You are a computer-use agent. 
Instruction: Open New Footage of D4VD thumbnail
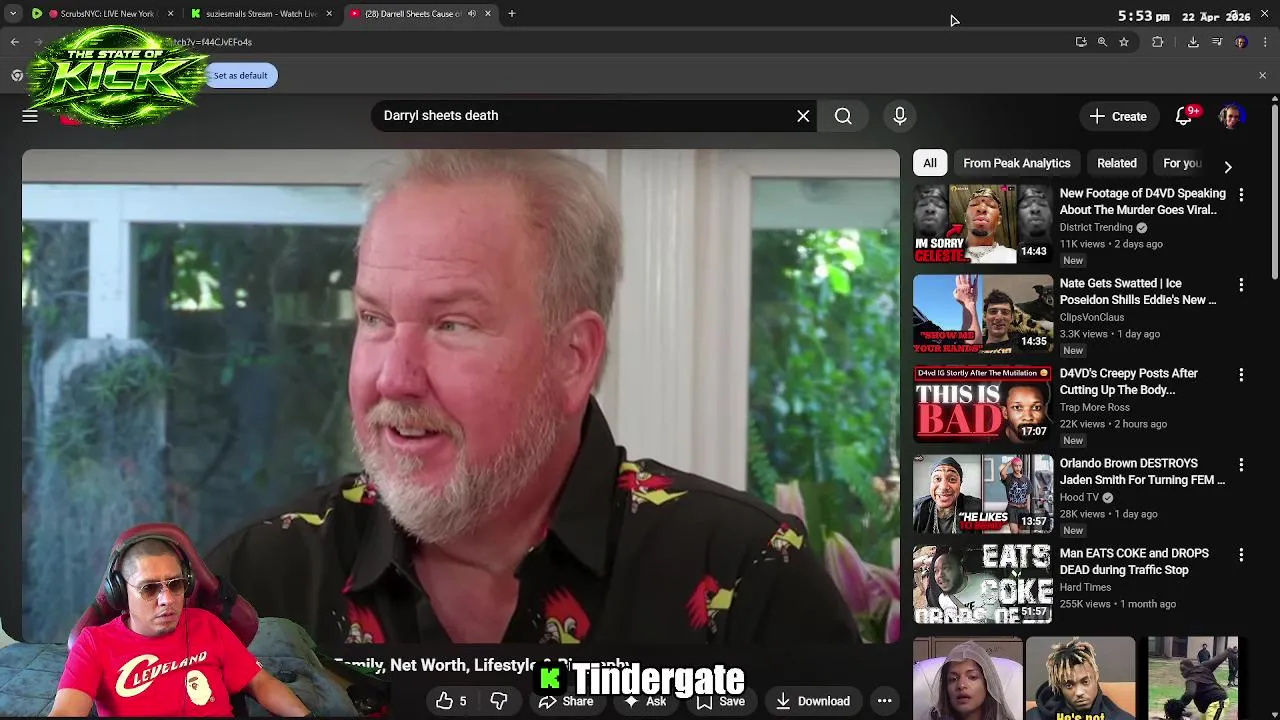(x=983, y=225)
